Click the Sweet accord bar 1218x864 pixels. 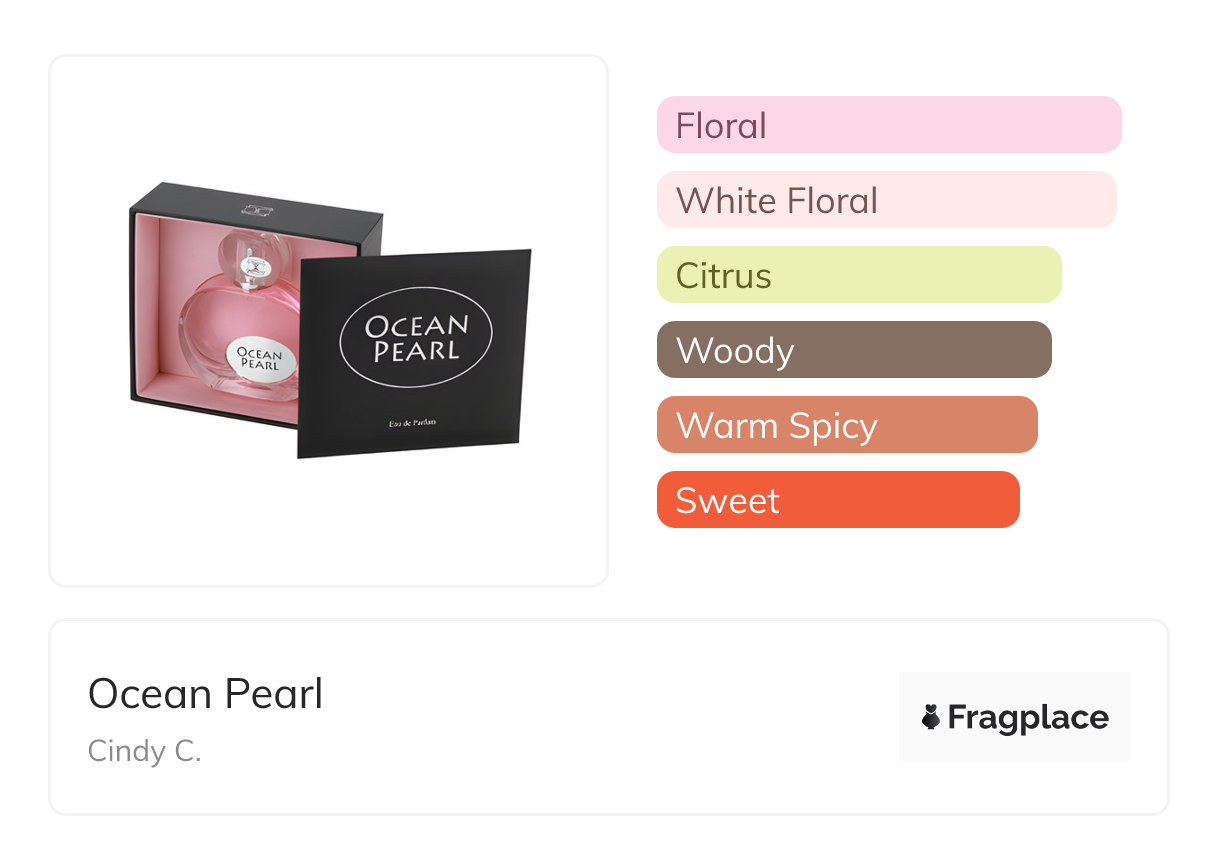tap(837, 500)
